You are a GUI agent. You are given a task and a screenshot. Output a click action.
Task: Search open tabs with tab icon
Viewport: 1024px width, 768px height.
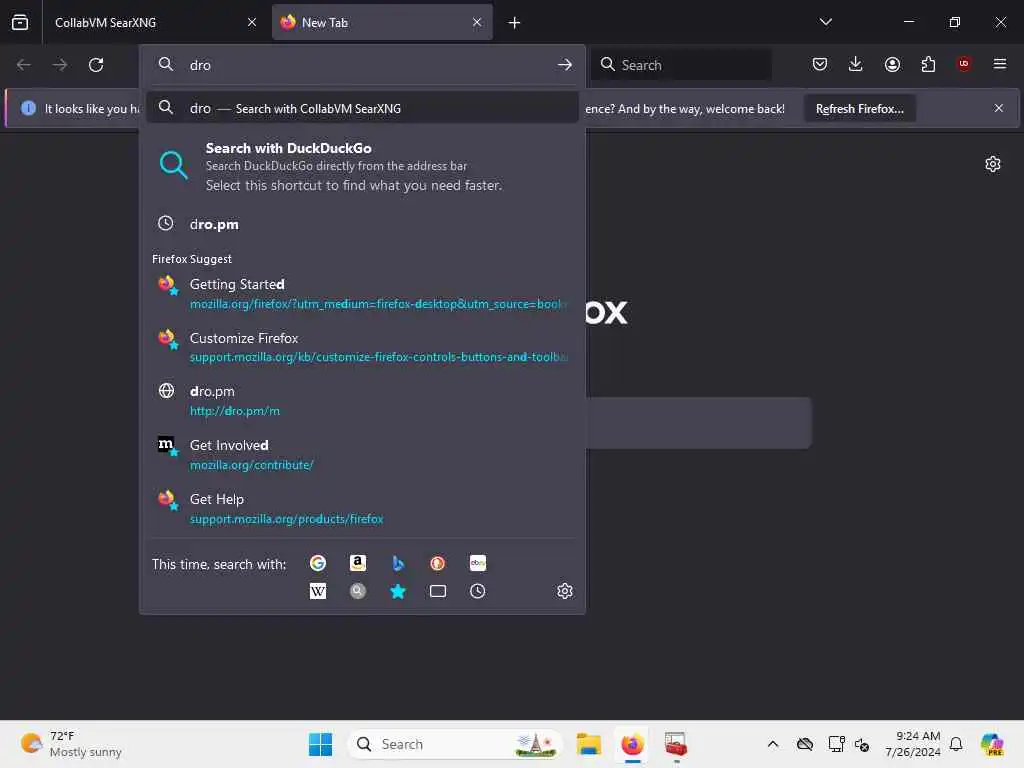438,591
